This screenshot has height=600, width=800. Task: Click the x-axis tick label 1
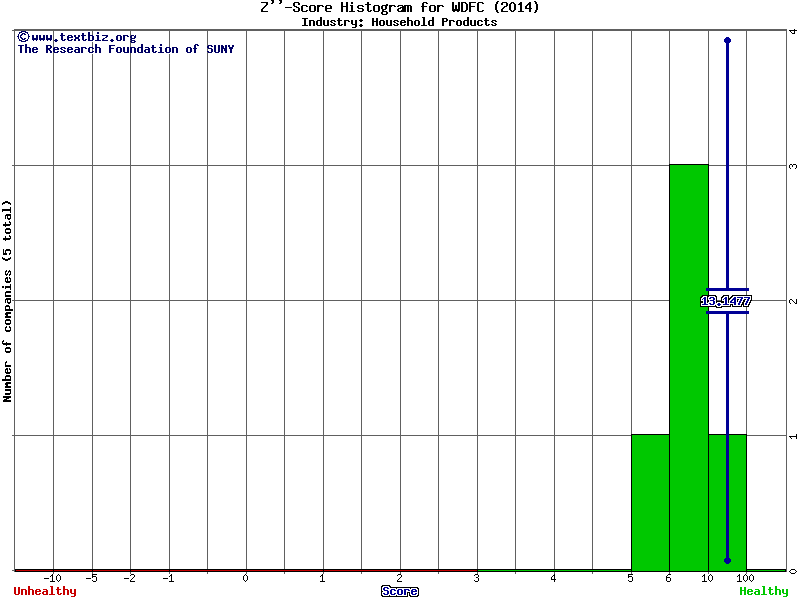tap(322, 578)
